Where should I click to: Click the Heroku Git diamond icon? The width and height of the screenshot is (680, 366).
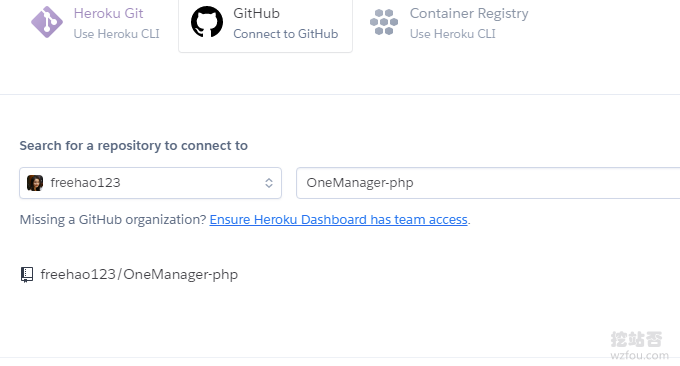click(47, 22)
